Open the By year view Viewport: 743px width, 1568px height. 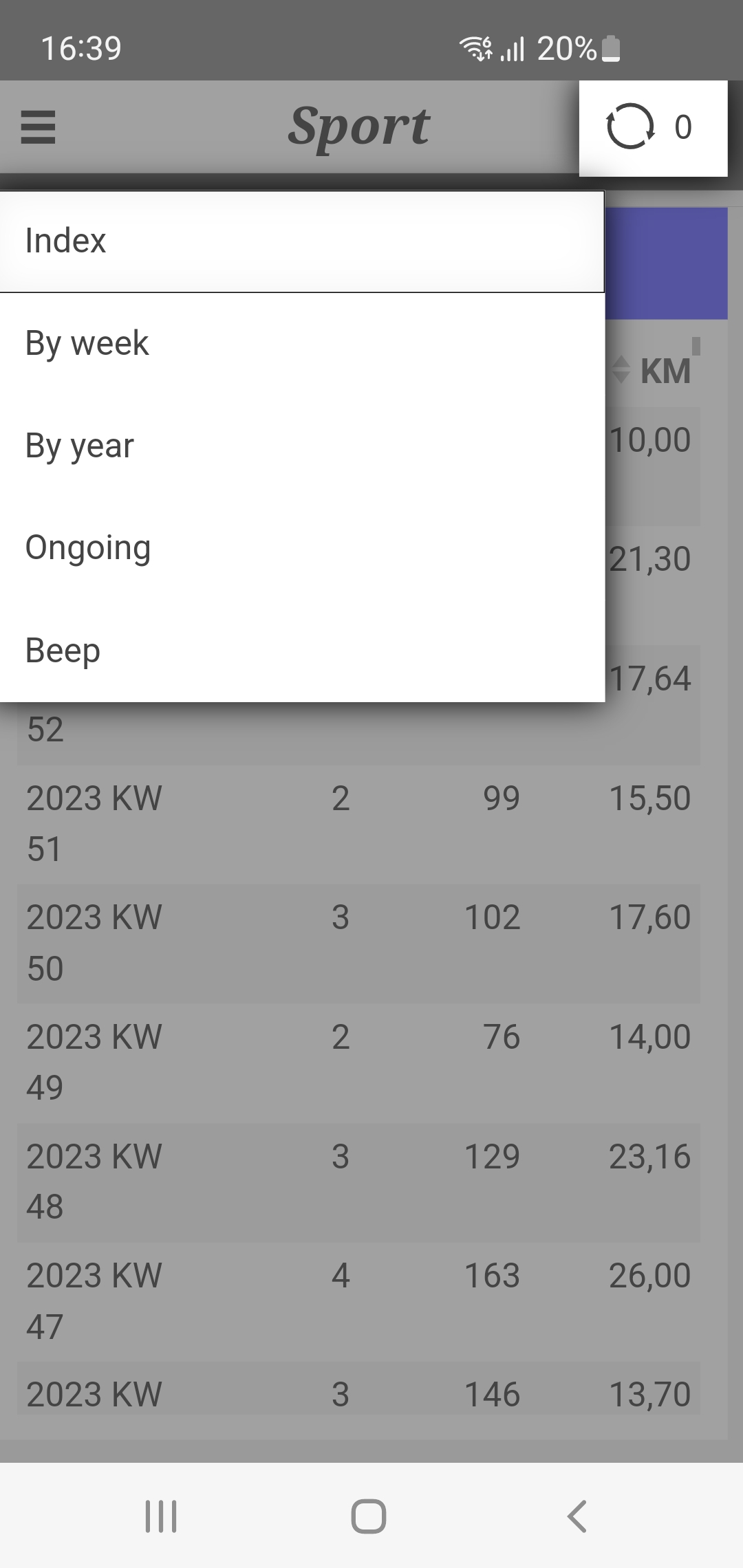301,446
